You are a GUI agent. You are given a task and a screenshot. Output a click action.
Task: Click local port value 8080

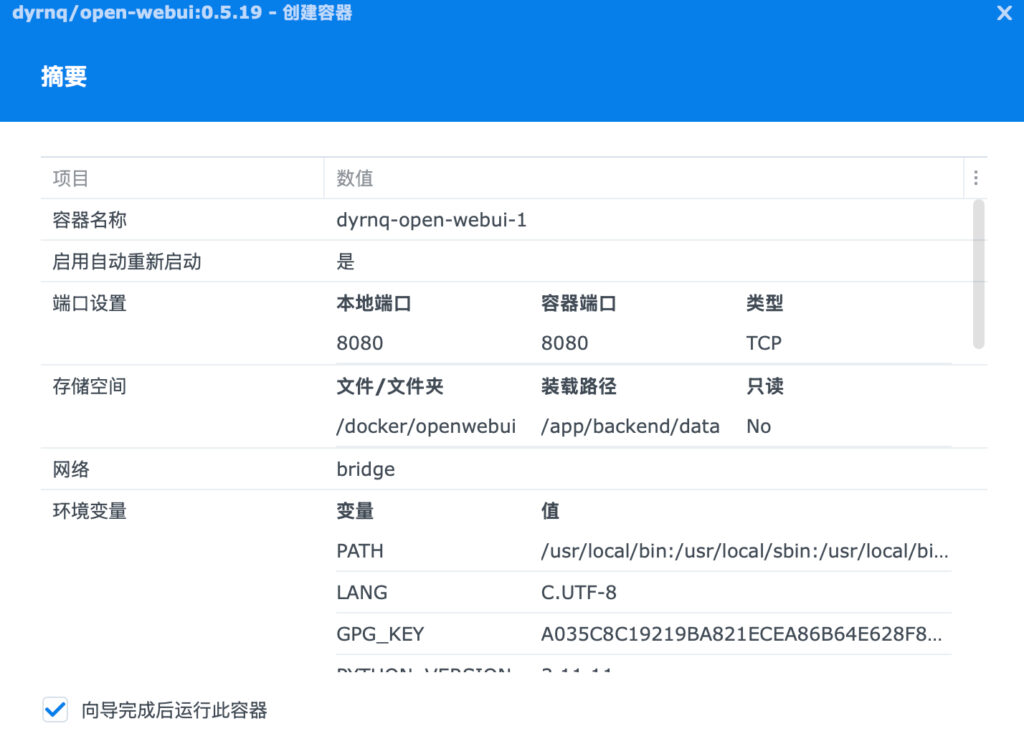click(360, 343)
